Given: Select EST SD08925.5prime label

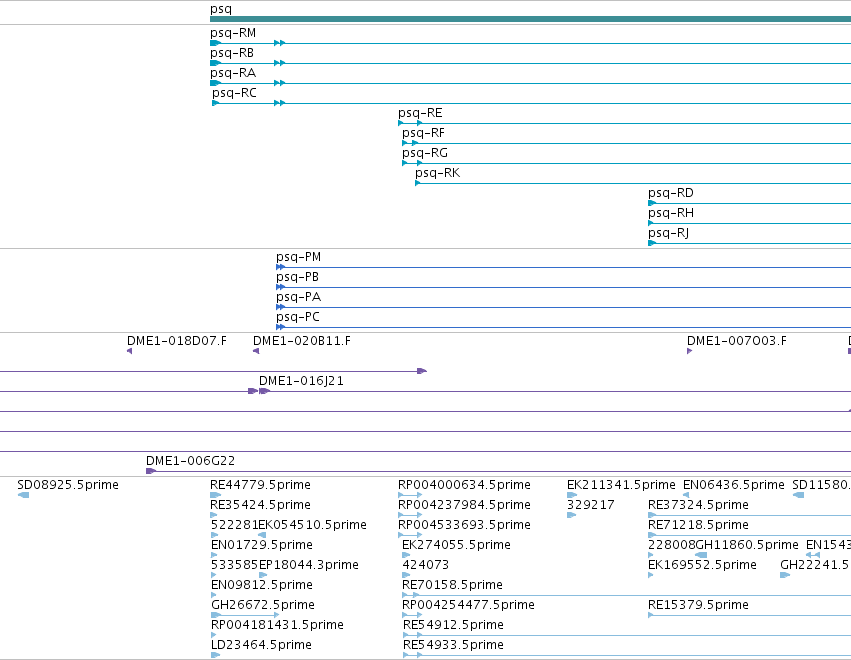Looking at the screenshot, I should (x=68, y=485).
